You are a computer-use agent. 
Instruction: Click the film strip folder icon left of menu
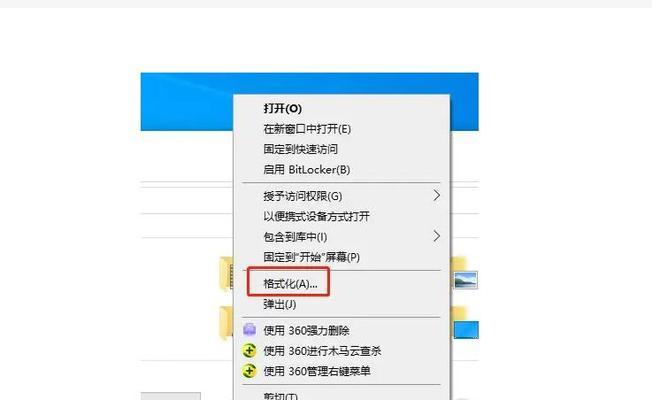pos(227,274)
